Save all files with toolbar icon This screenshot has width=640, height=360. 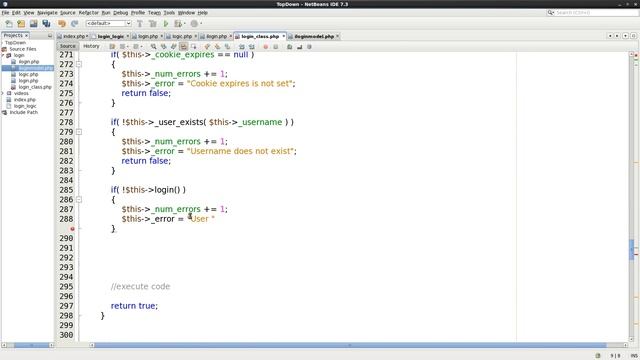point(46,24)
